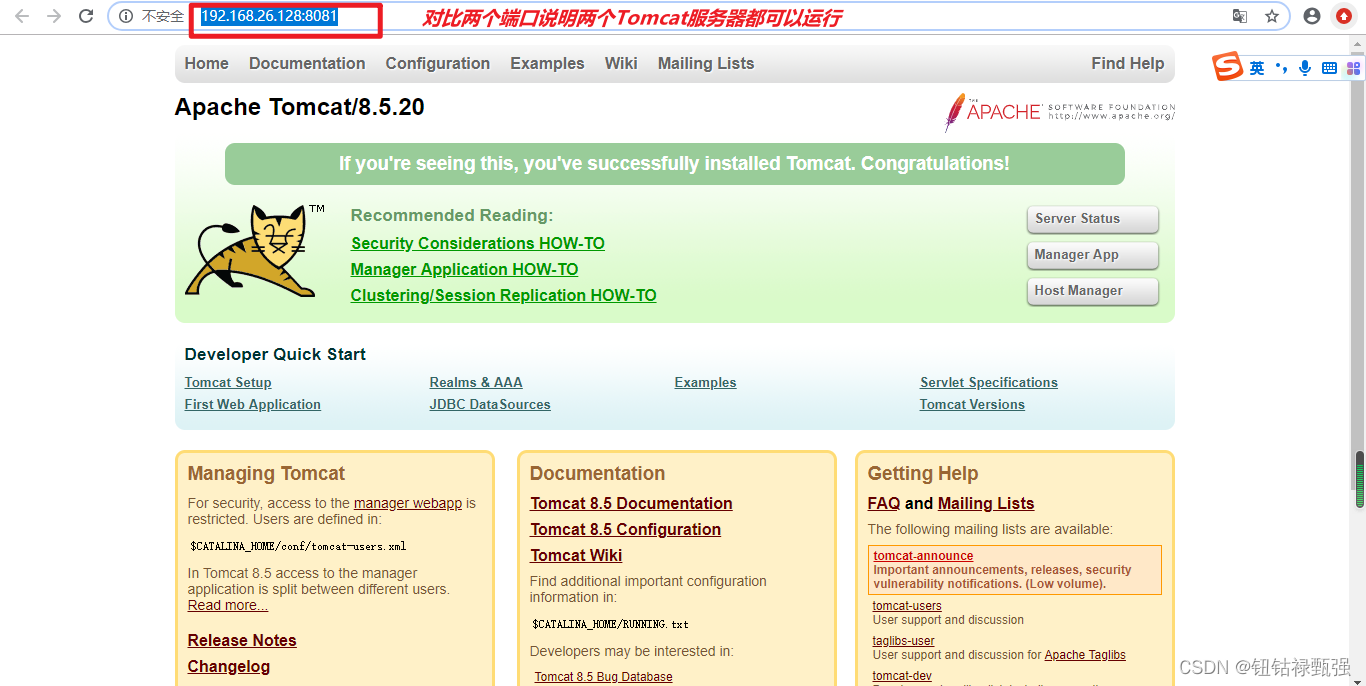Click the Sogou microphone icon

click(1305, 68)
